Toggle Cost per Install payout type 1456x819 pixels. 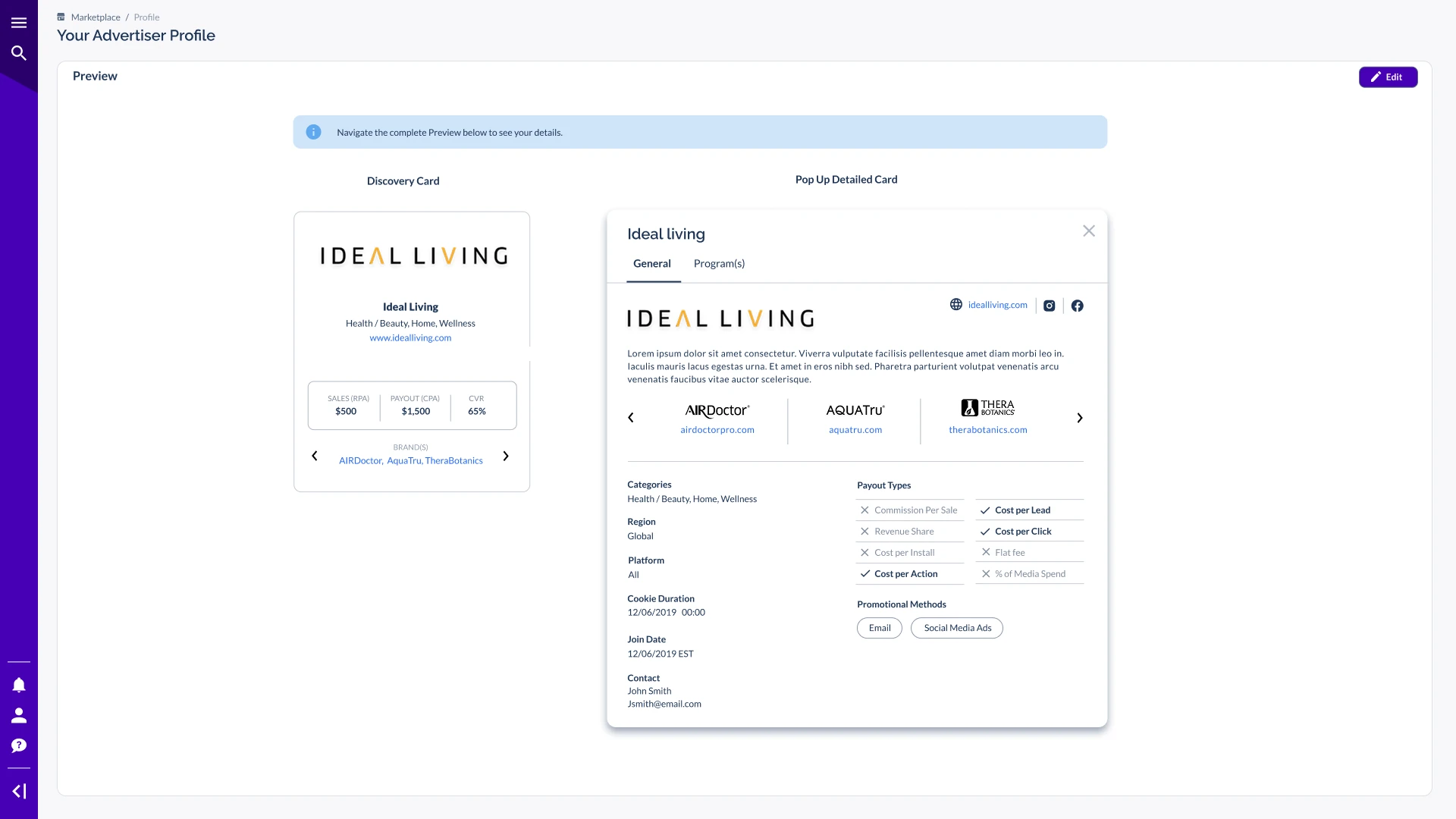pos(910,553)
